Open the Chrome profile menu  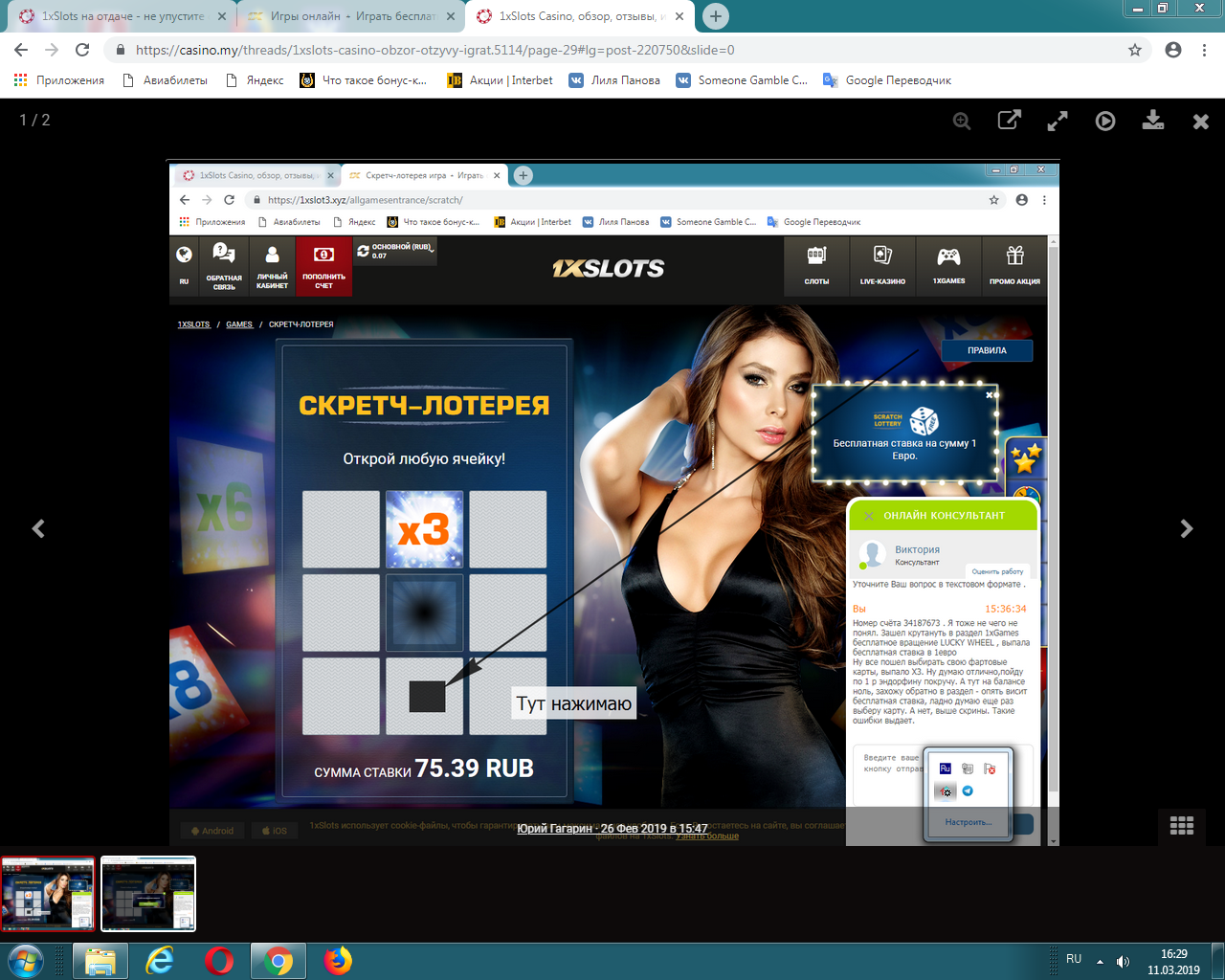[1173, 50]
